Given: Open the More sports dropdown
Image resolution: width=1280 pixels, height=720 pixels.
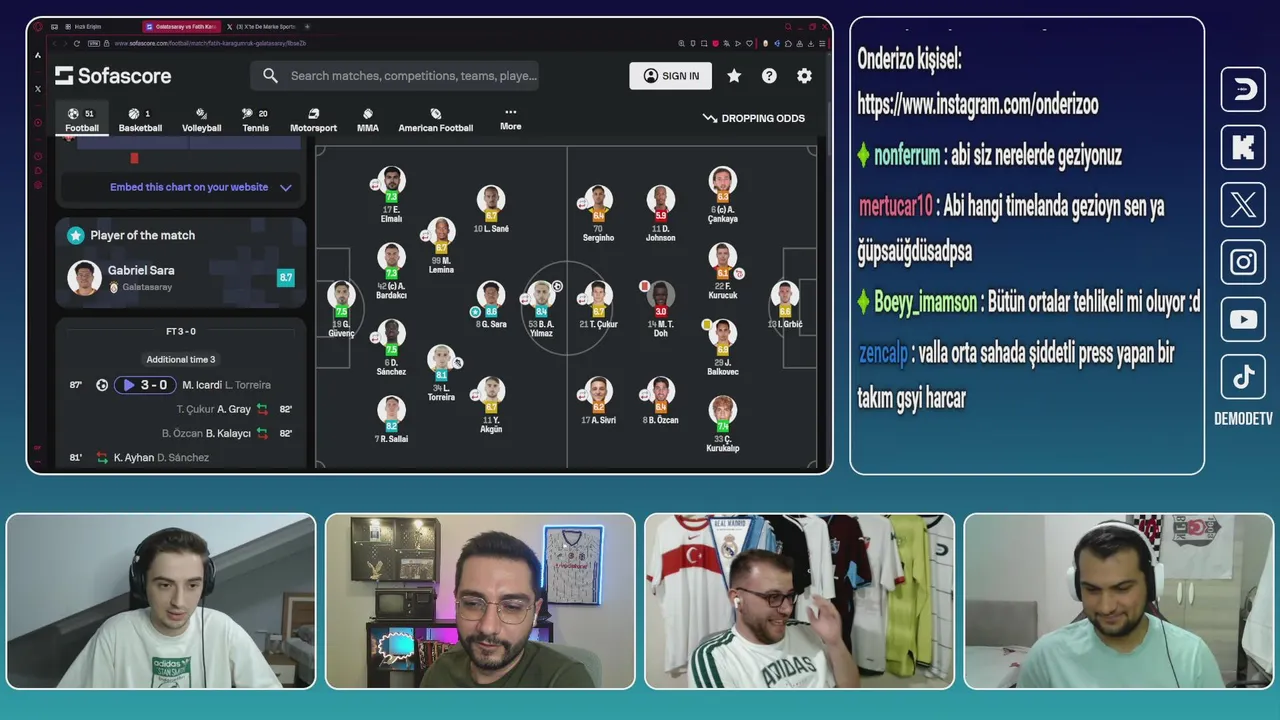Looking at the screenshot, I should tap(511, 119).
